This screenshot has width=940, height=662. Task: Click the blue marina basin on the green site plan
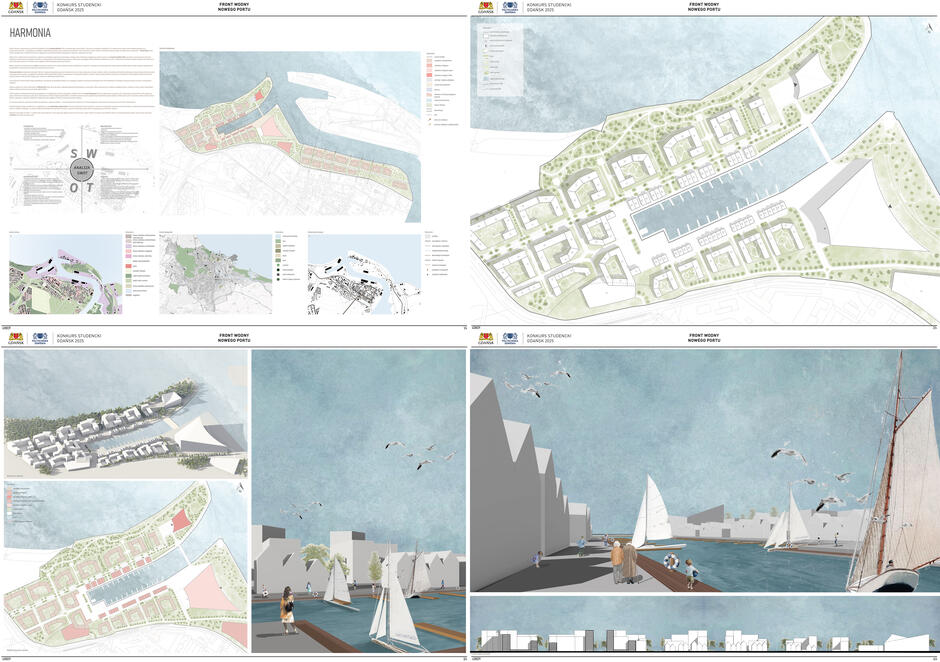pyautogui.click(x=689, y=214)
